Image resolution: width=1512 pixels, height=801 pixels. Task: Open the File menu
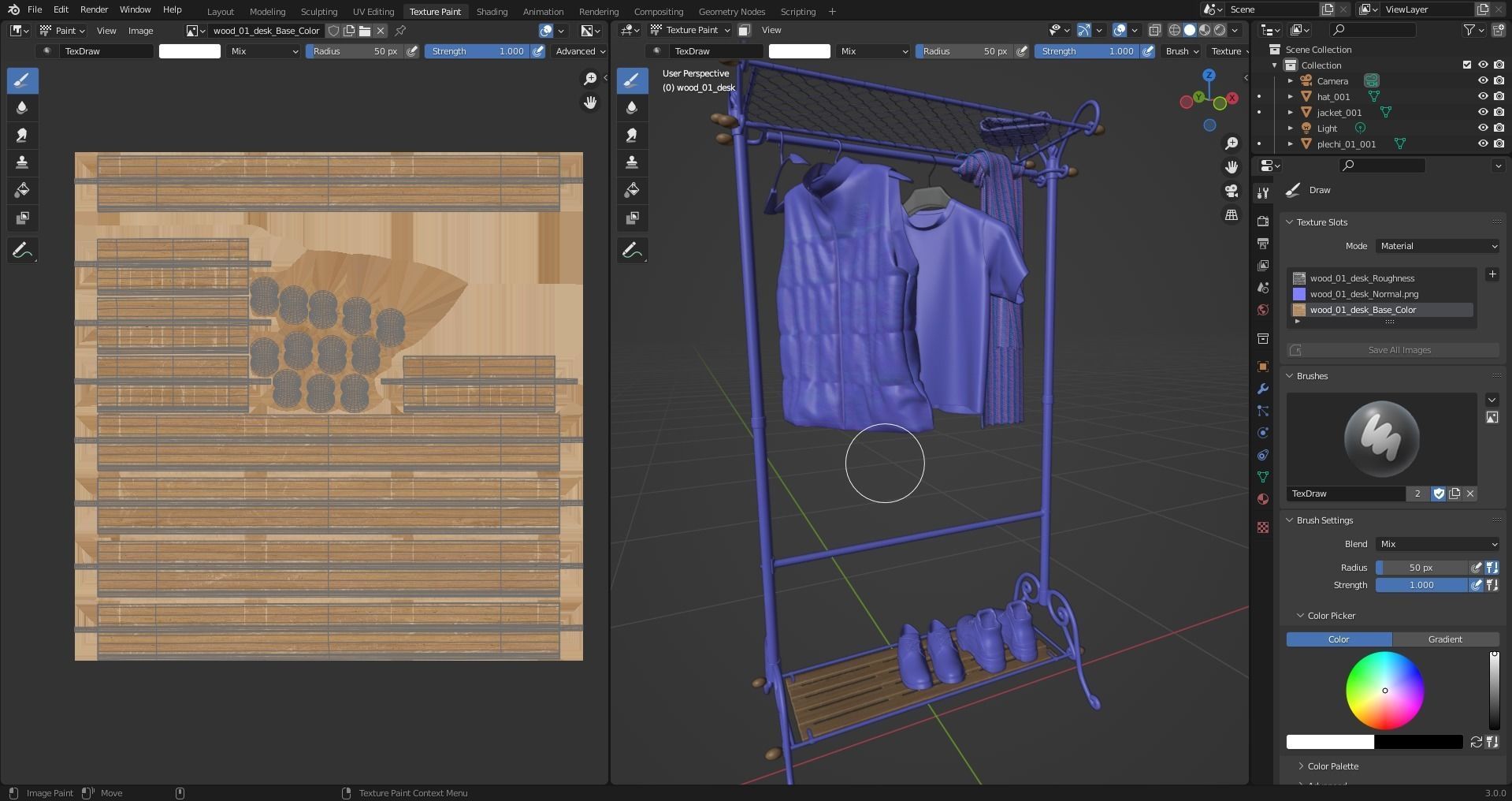(x=35, y=9)
